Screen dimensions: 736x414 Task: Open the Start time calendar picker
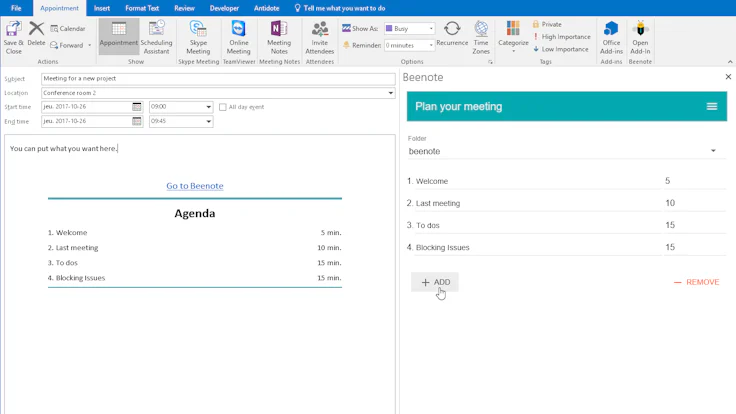click(x=137, y=107)
